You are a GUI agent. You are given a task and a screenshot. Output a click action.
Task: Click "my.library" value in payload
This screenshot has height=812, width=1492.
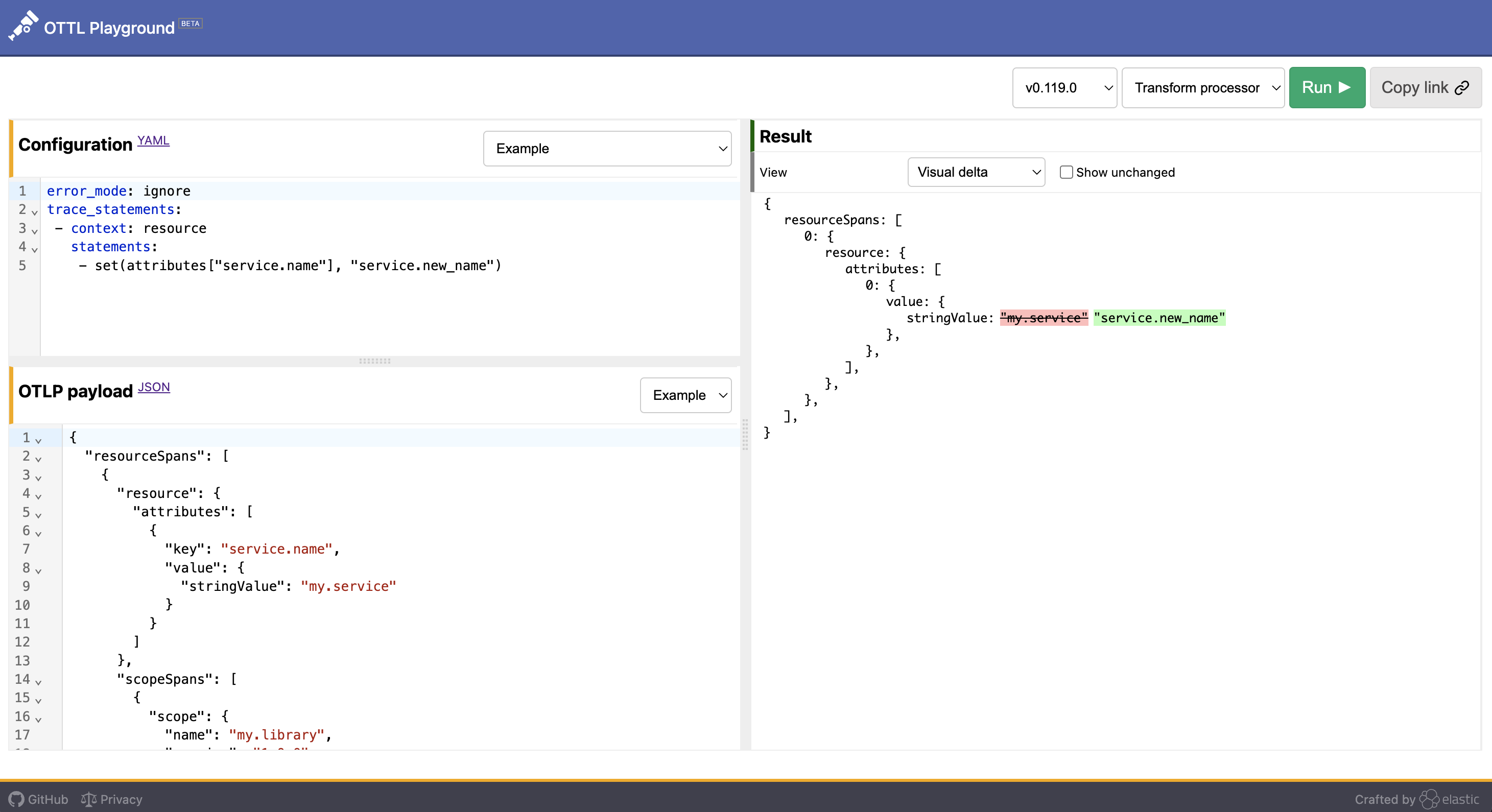[x=276, y=734]
